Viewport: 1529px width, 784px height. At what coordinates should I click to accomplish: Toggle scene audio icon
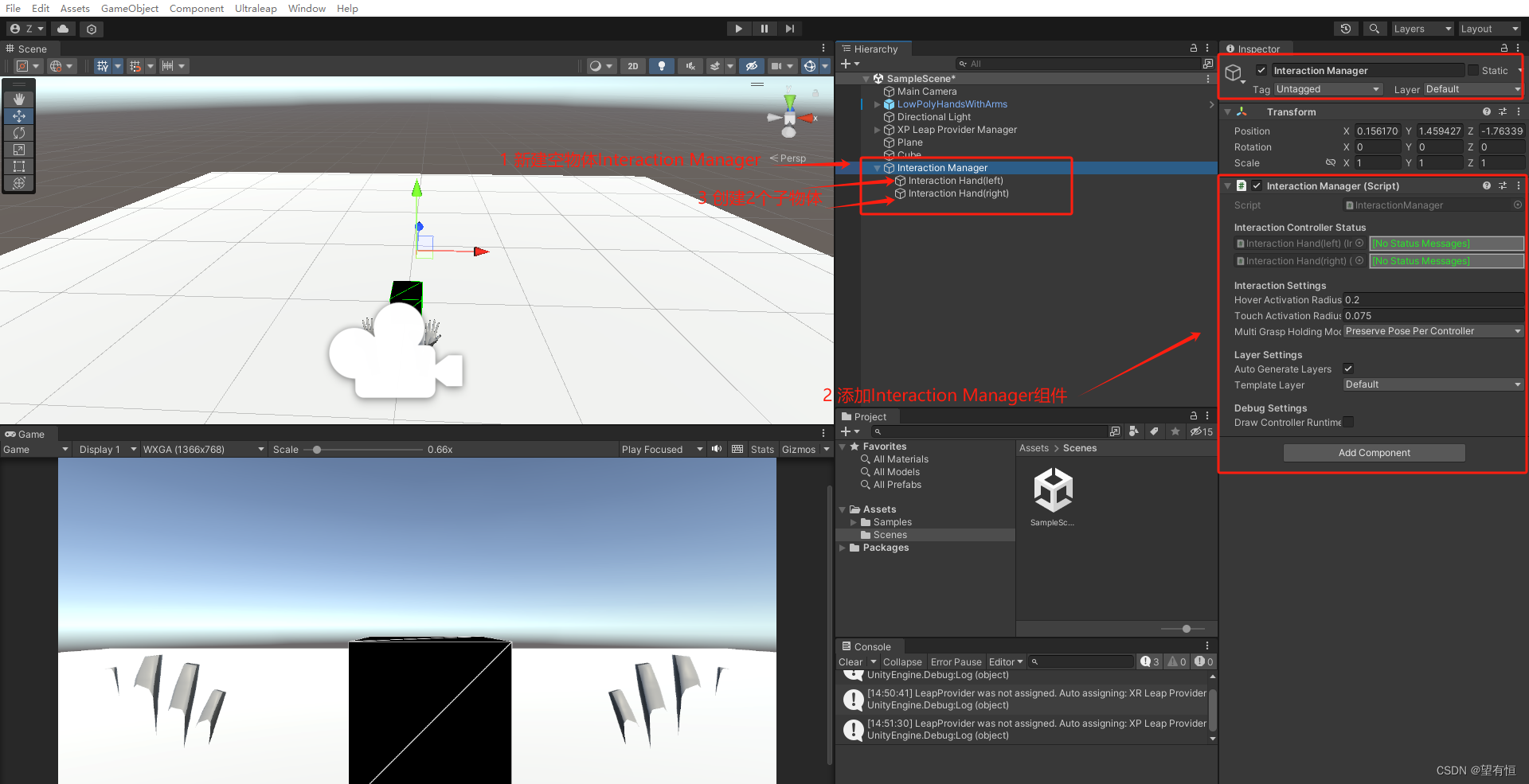point(690,66)
